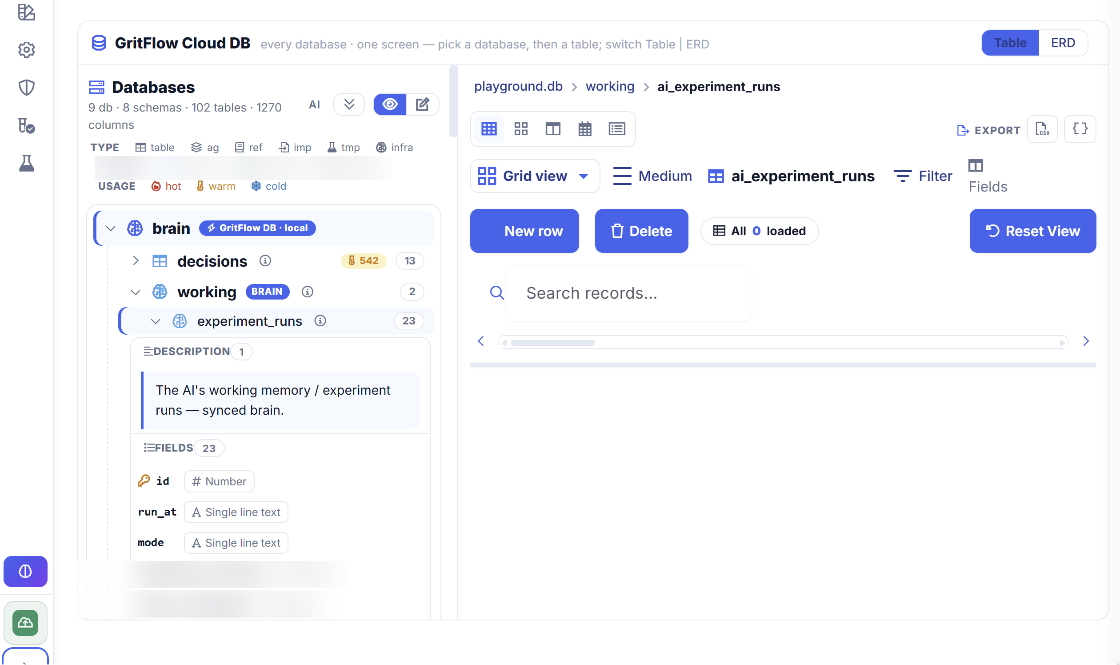Open the Filter control
This screenshot has width=1120, height=665.
coord(923,176)
